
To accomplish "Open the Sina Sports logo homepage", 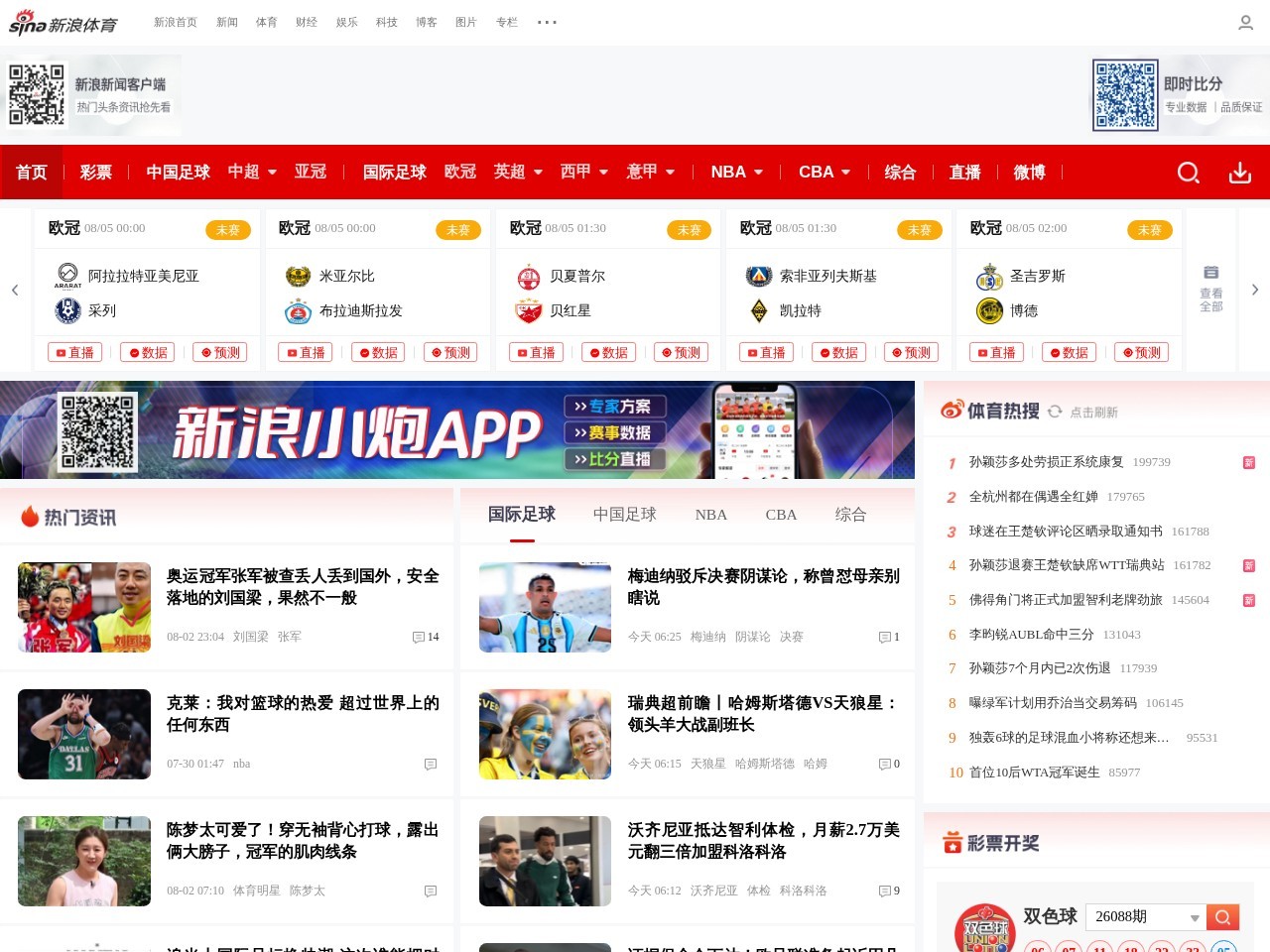I will (x=63, y=22).
